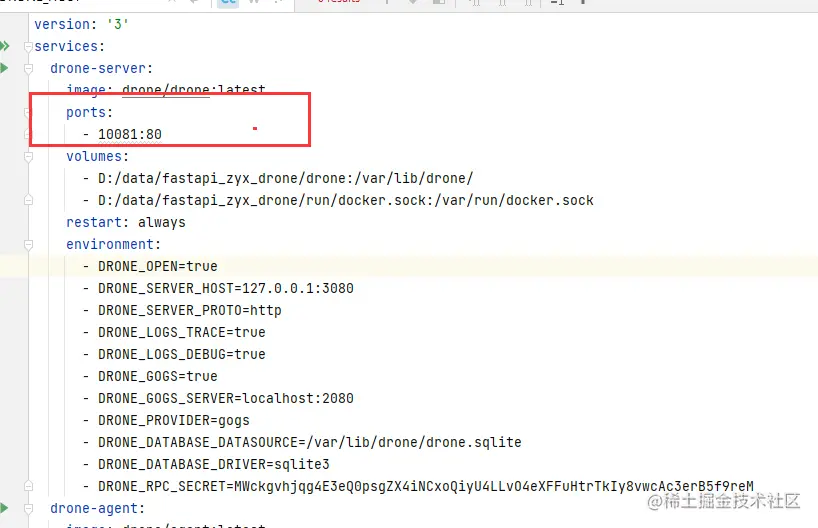818x528 pixels.
Task: Run the drone-agent service from the gutter arrow
Action: (4, 508)
